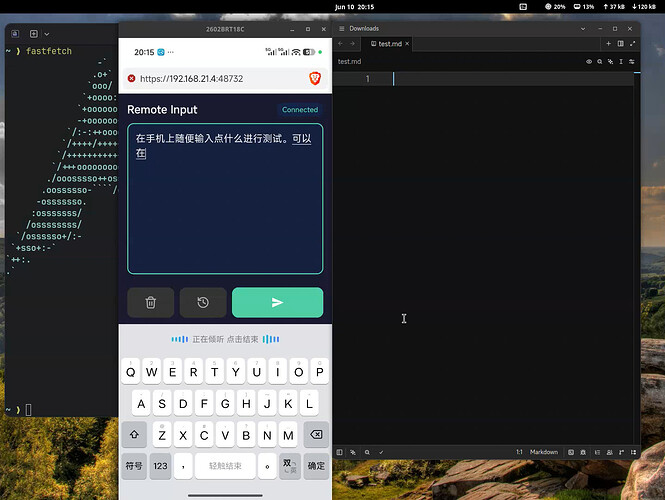The image size is (665, 500).
Task: Tap the comma key on phone keyboard
Action: tap(183, 466)
